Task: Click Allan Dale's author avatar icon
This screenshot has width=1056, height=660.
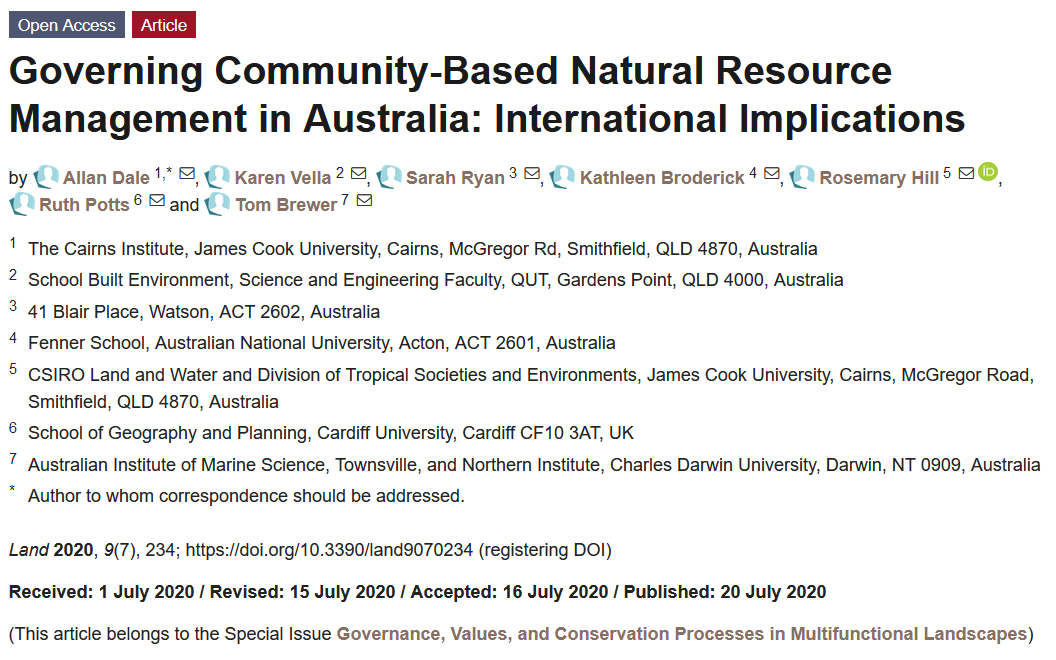Action: [x=46, y=177]
